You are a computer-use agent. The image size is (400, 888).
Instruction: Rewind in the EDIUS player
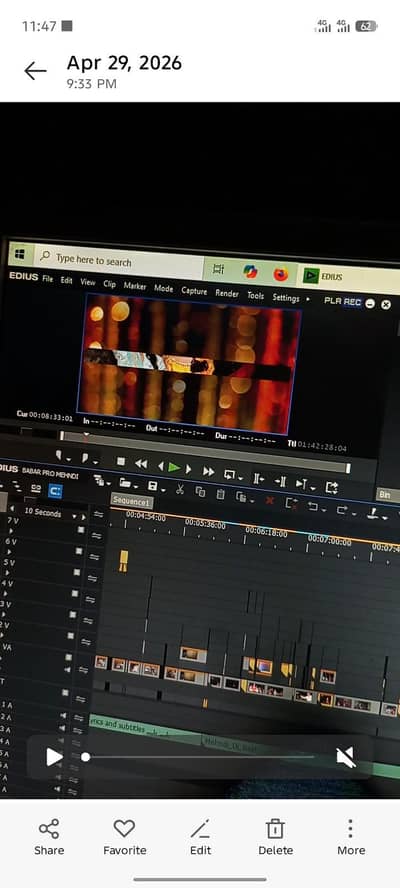coord(141,464)
